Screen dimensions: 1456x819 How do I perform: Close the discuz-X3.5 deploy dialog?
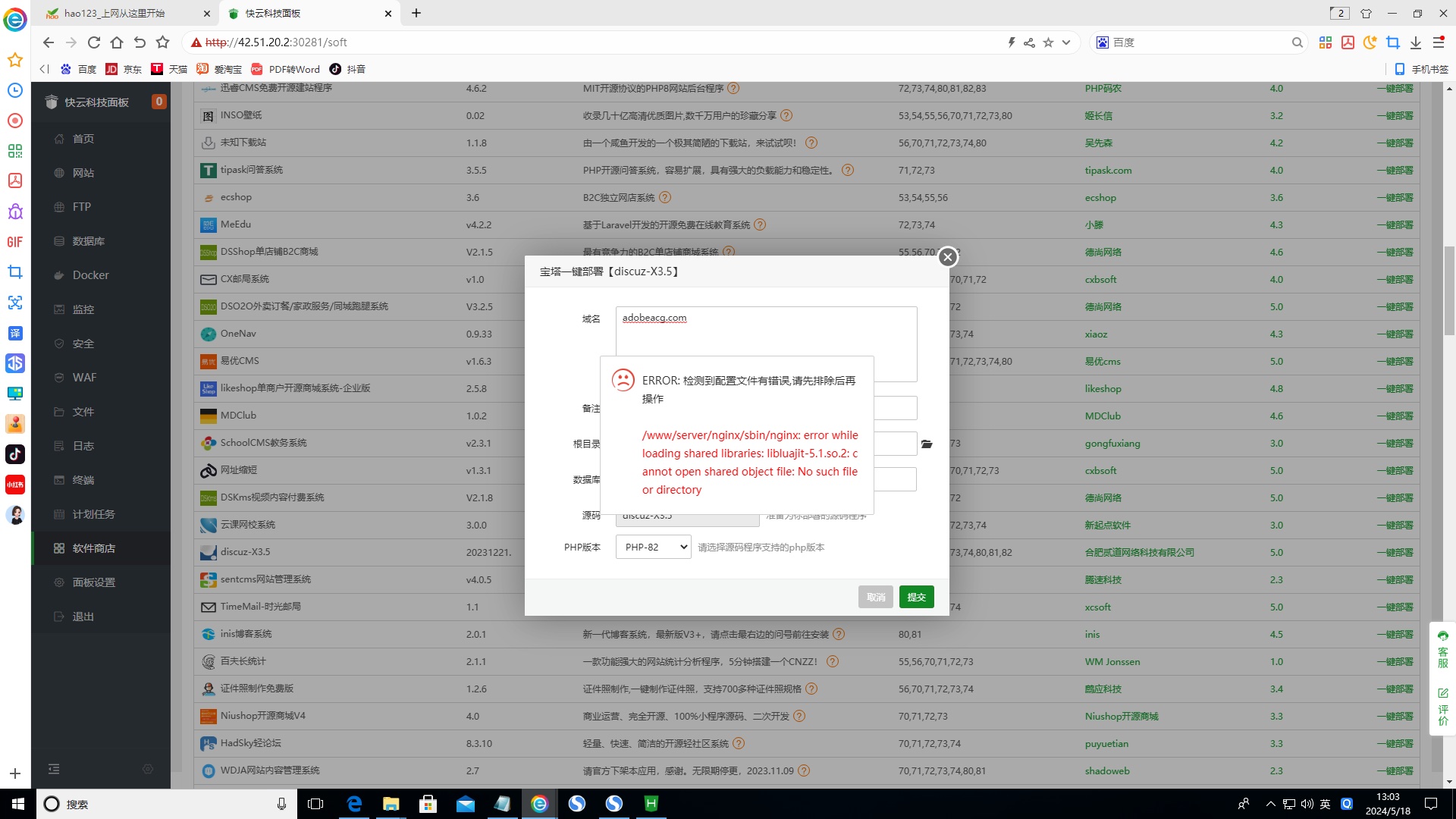pyautogui.click(x=947, y=257)
